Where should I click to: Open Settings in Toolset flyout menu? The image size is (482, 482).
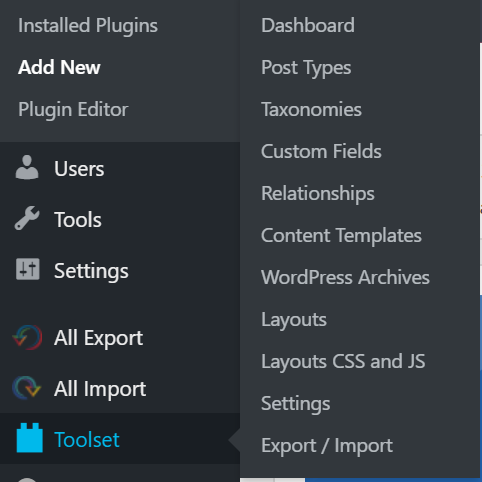296,404
